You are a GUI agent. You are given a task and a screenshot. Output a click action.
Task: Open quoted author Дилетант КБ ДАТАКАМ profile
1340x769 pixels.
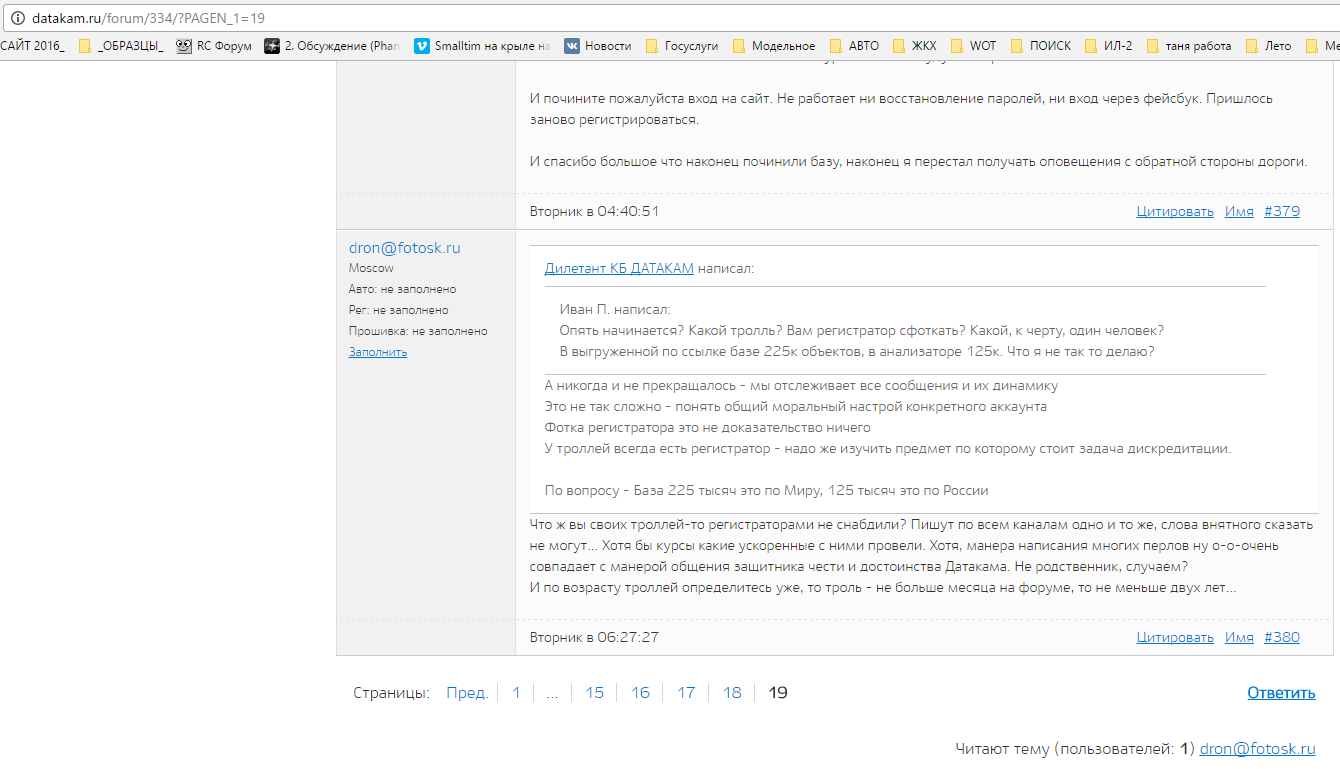point(619,269)
